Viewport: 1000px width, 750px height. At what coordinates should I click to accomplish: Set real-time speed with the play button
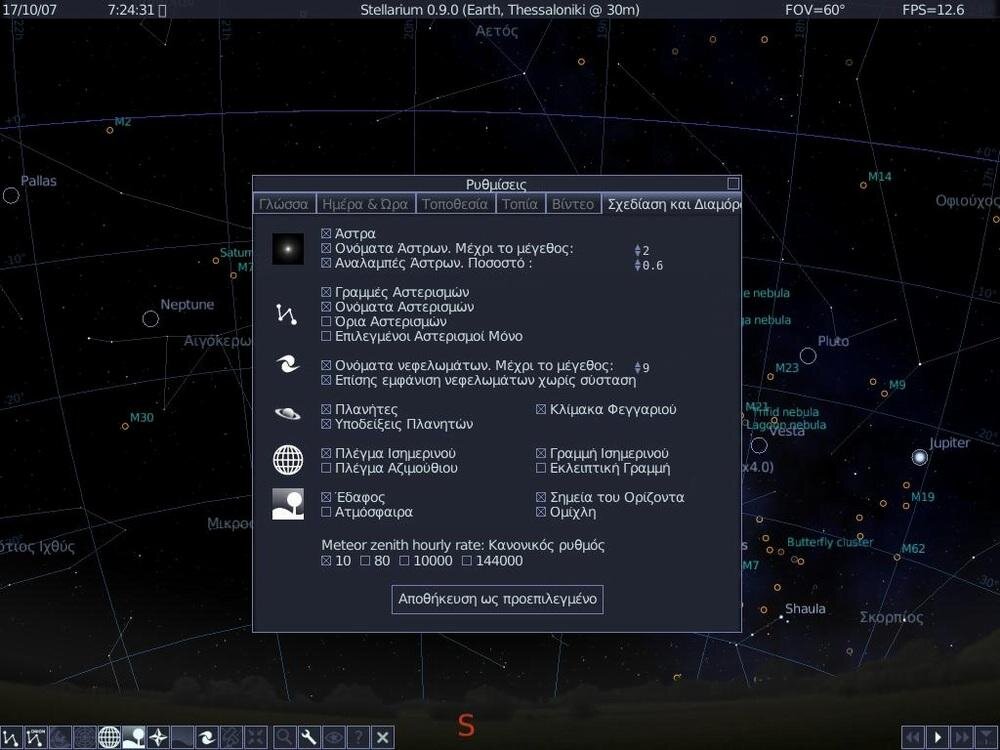pyautogui.click(x=938, y=737)
